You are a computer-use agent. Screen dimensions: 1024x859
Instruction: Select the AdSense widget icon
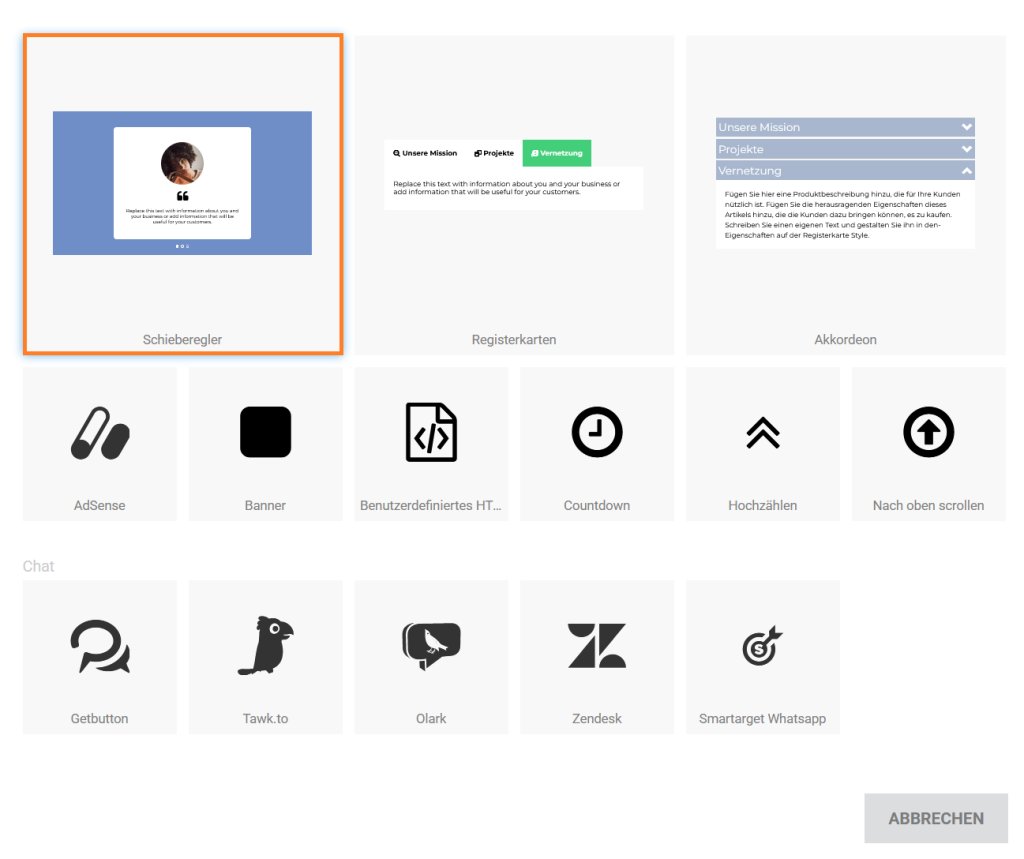[100, 433]
